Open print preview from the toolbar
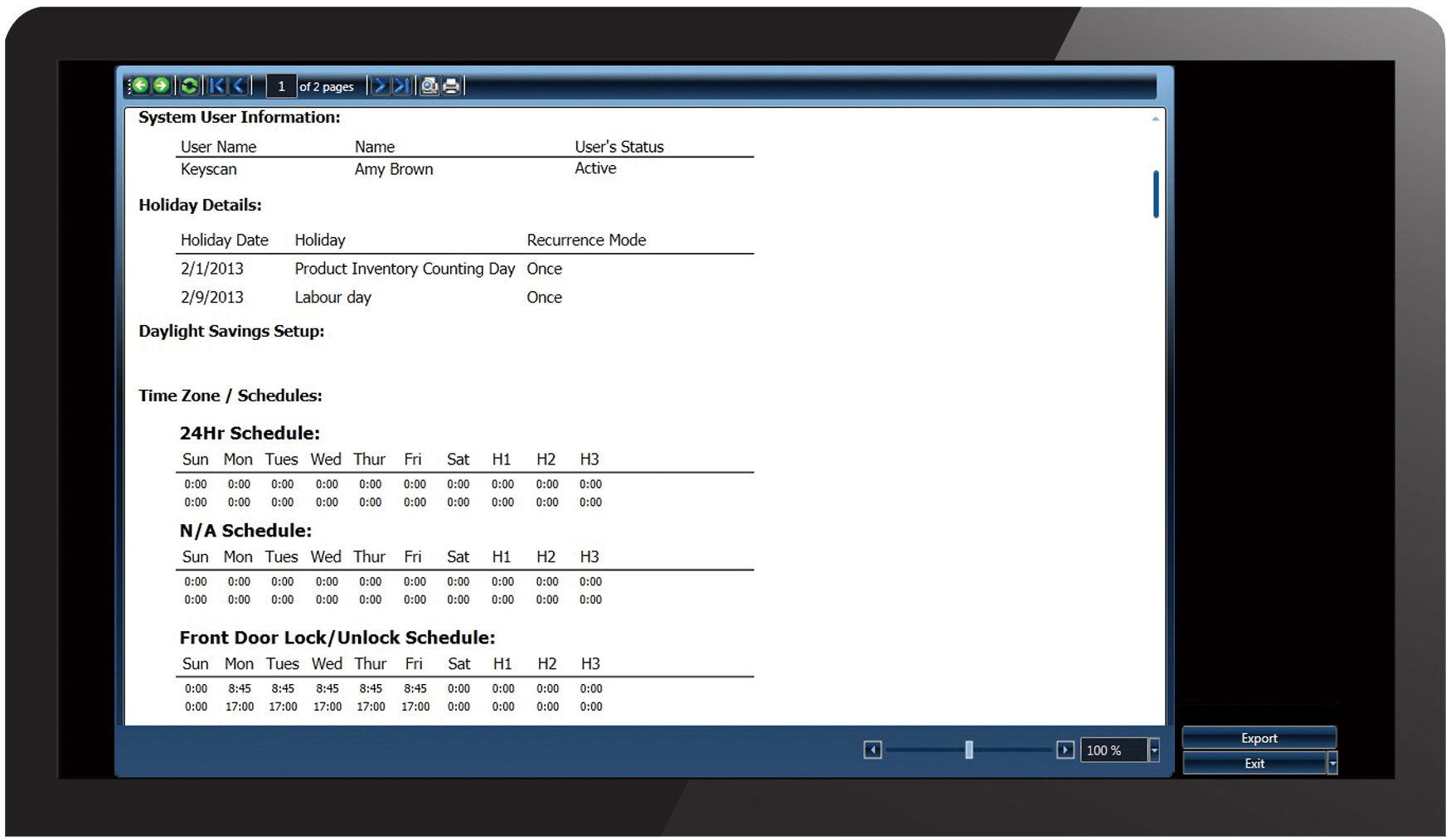Image resolution: width=1451 pixels, height=840 pixels. point(429,85)
